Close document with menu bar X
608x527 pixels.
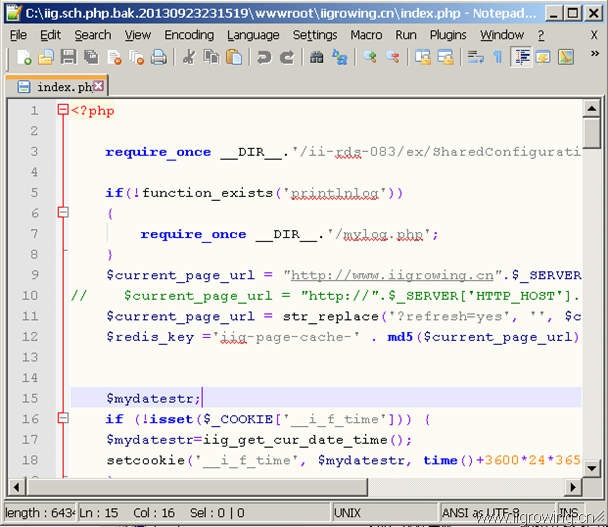click(594, 35)
